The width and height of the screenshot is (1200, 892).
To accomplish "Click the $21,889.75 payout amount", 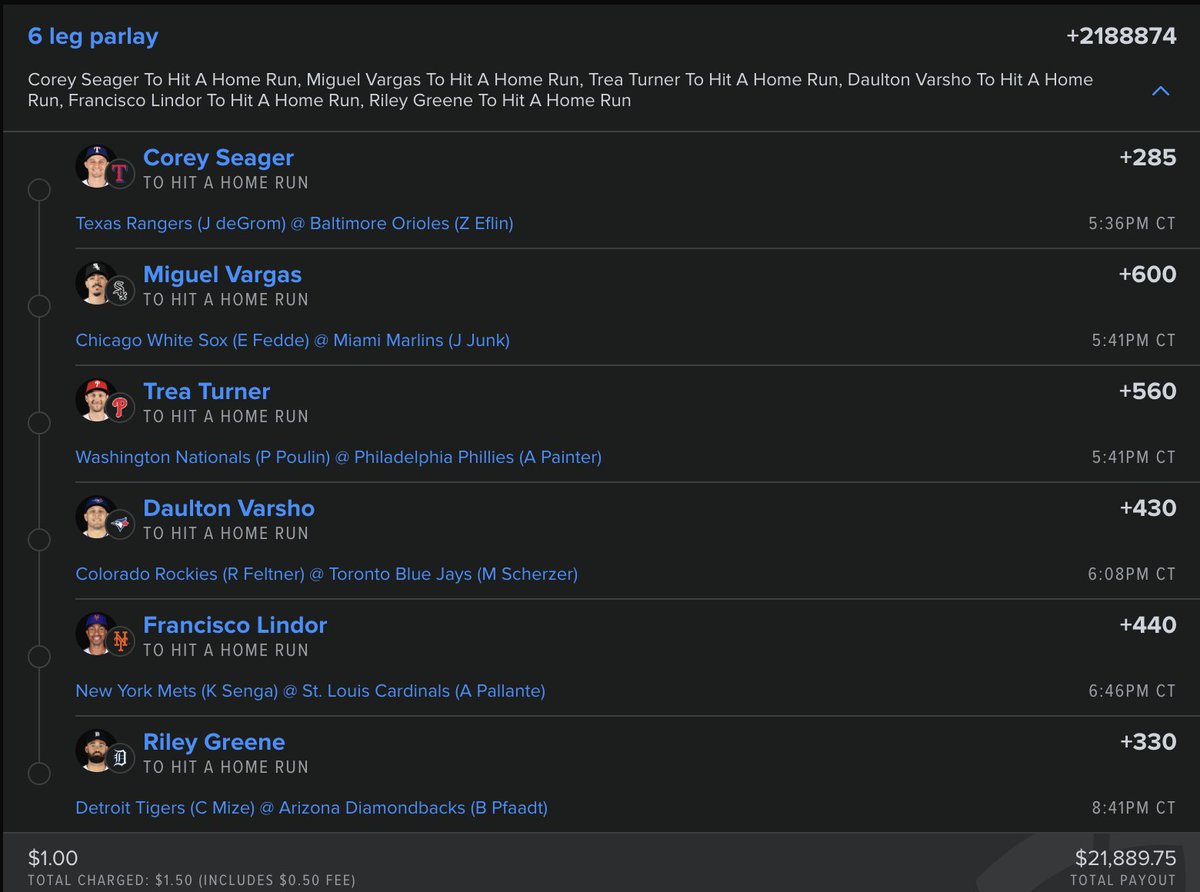I will pyautogui.click(x=1126, y=858).
